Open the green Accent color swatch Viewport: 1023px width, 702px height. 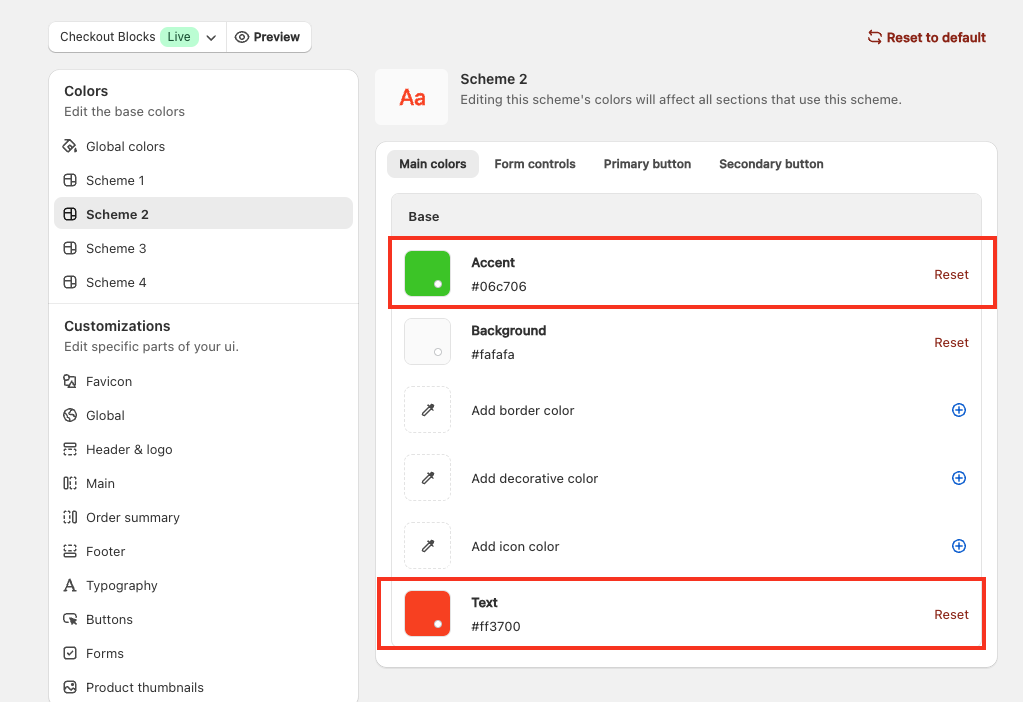[427, 274]
